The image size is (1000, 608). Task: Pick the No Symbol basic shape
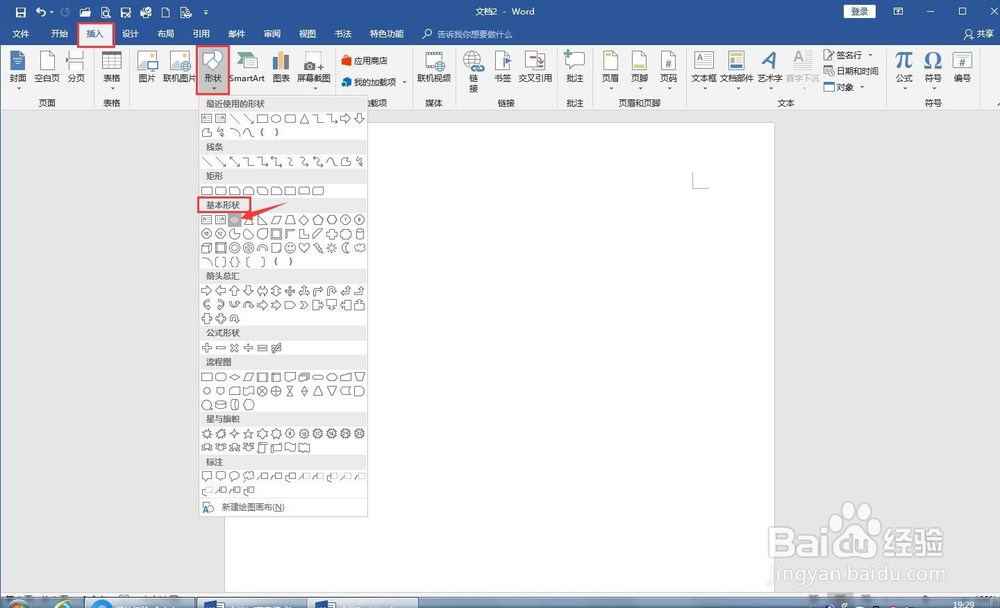point(249,248)
